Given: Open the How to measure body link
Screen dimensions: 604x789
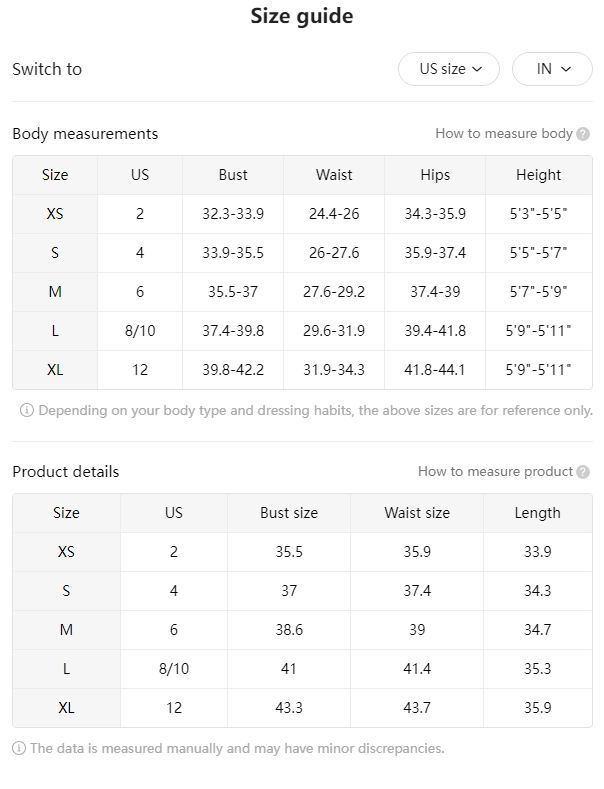Looking at the screenshot, I should [504, 133].
